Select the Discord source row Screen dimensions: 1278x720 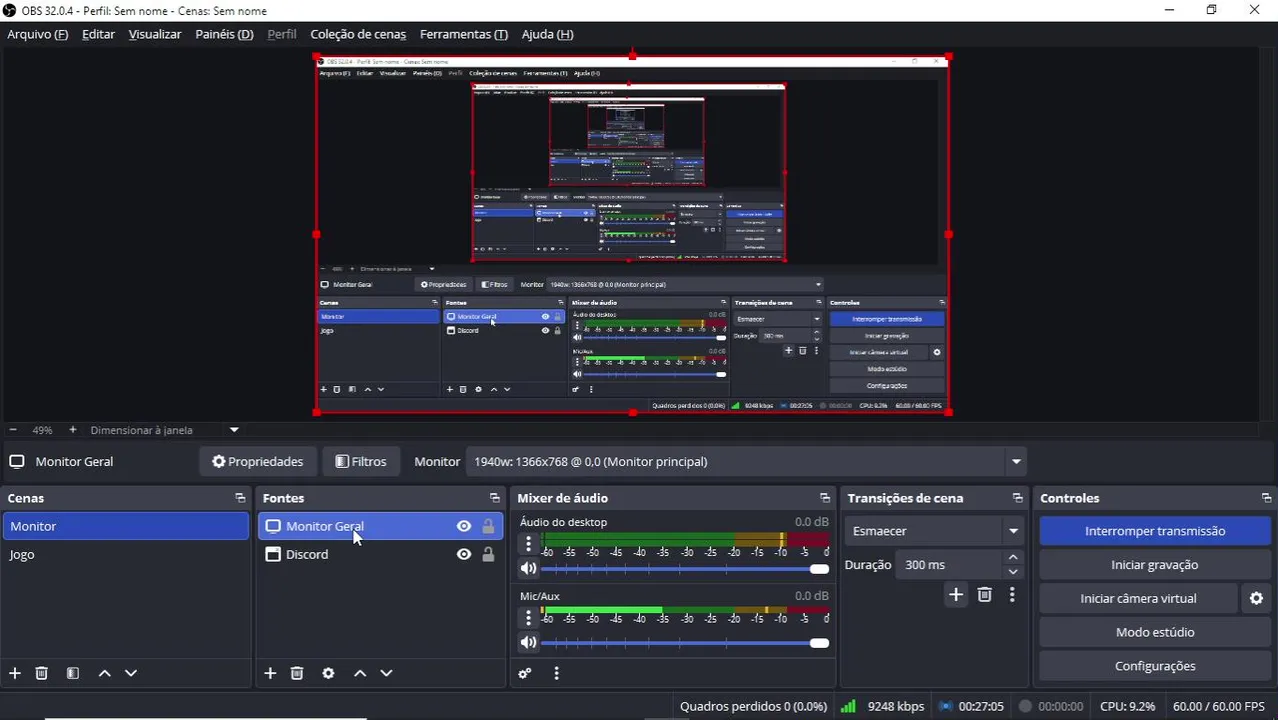pyautogui.click(x=380, y=554)
